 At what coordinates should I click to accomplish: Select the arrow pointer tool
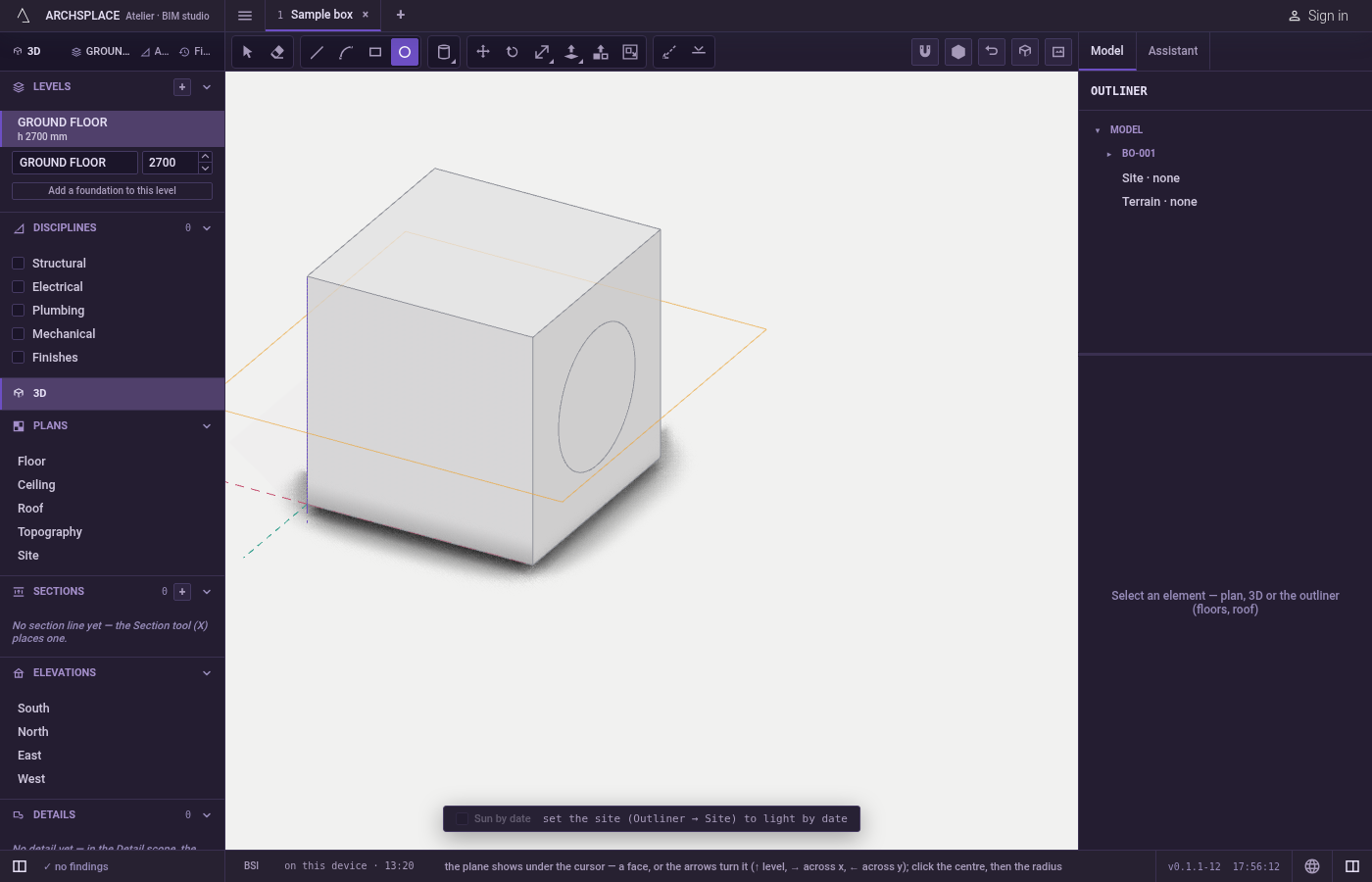(247, 52)
